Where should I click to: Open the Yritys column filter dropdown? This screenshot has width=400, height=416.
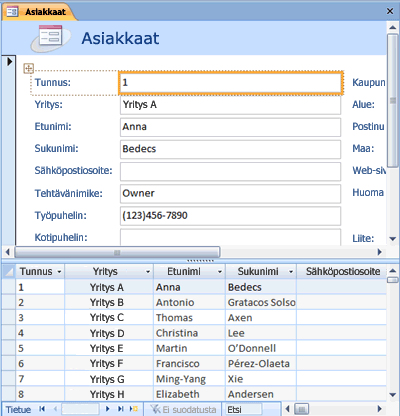coord(148,272)
